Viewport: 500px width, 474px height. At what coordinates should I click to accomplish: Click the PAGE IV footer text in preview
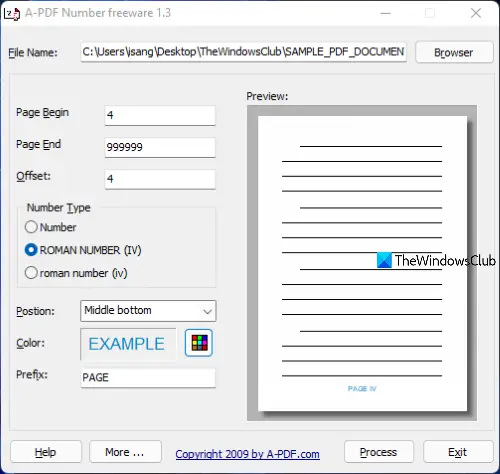[x=362, y=389]
